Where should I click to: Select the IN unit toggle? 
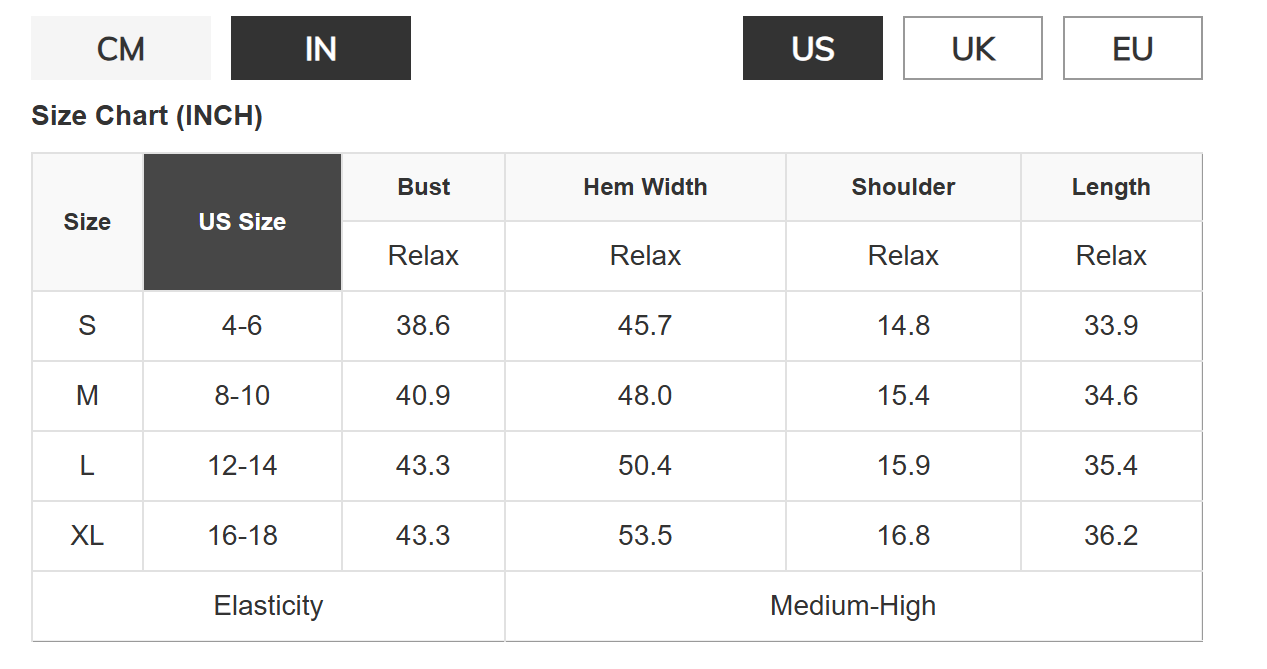[x=321, y=48]
